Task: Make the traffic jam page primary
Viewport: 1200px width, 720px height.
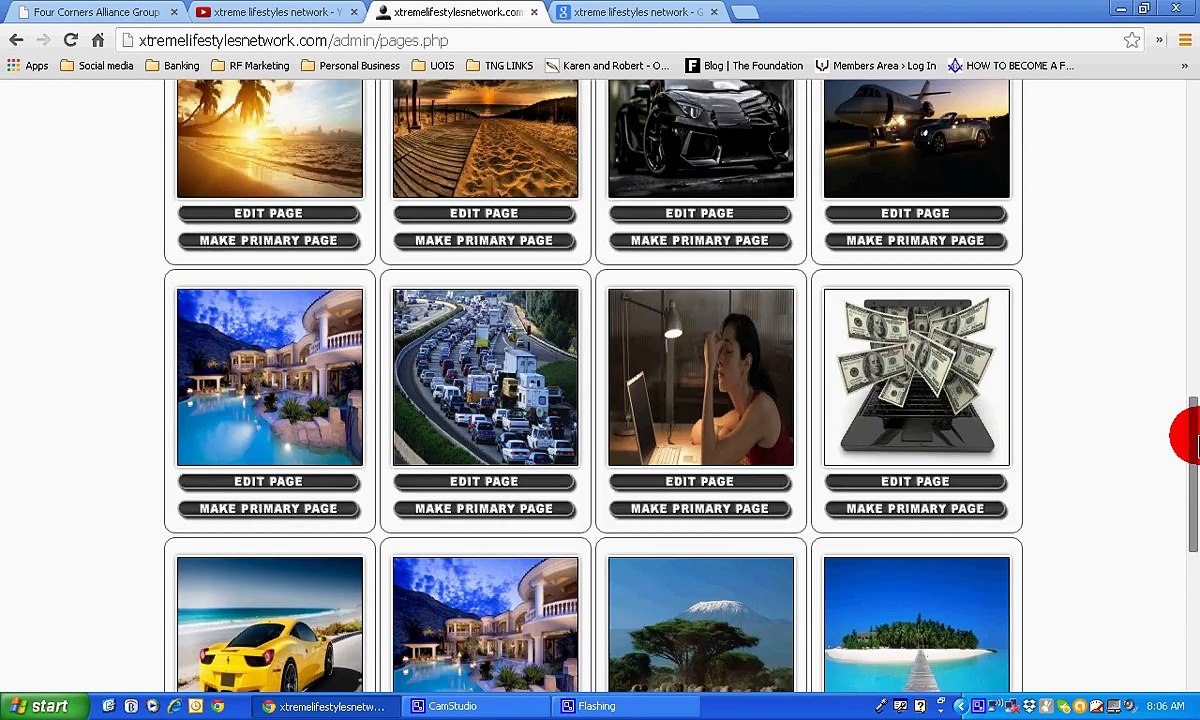Action: [484, 509]
